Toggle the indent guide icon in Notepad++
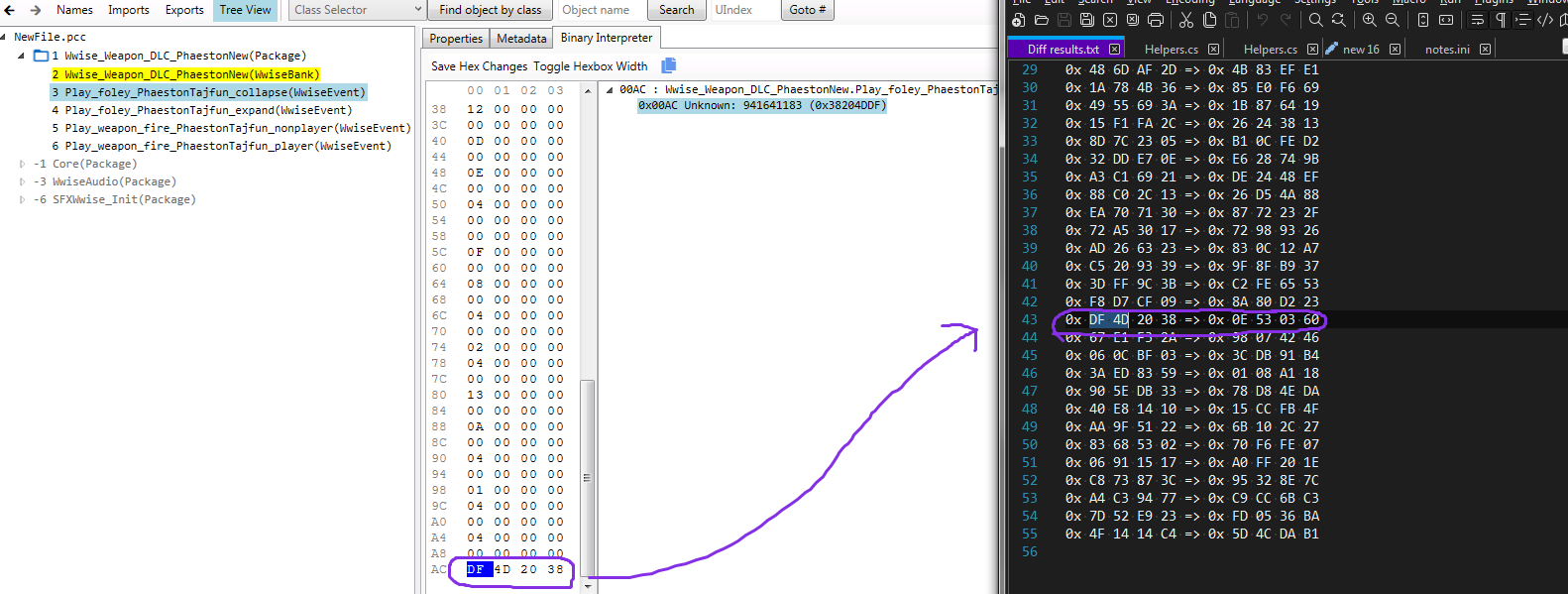The width and height of the screenshot is (1568, 594). (1523, 20)
